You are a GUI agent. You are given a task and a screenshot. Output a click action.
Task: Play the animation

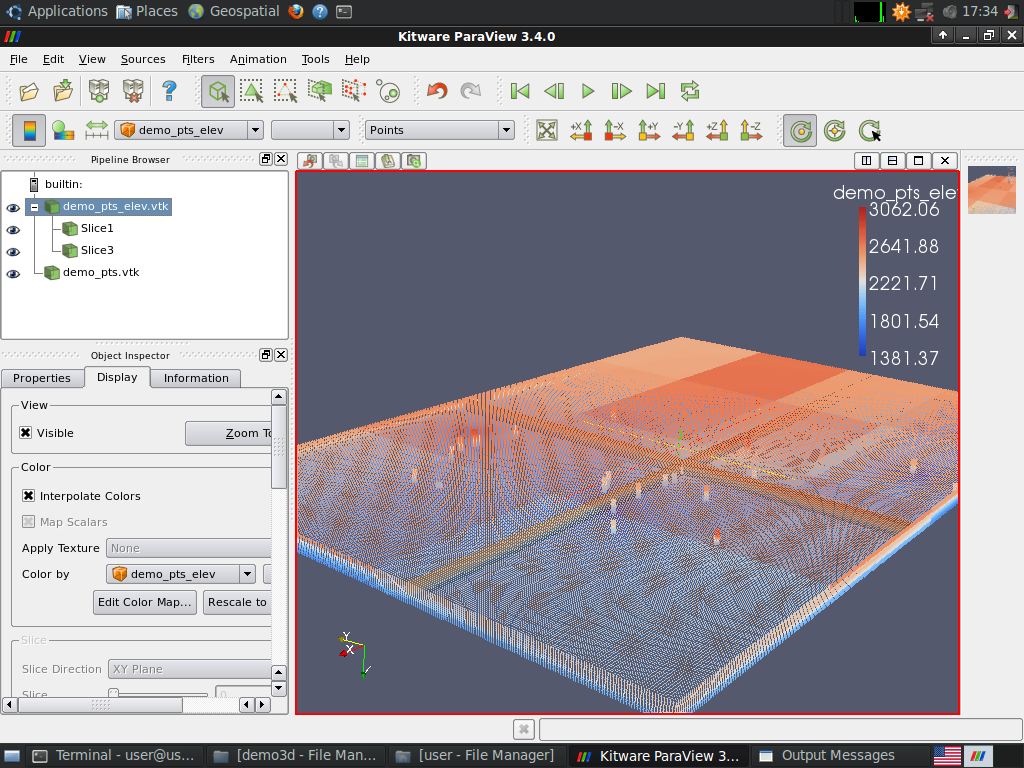tap(588, 91)
